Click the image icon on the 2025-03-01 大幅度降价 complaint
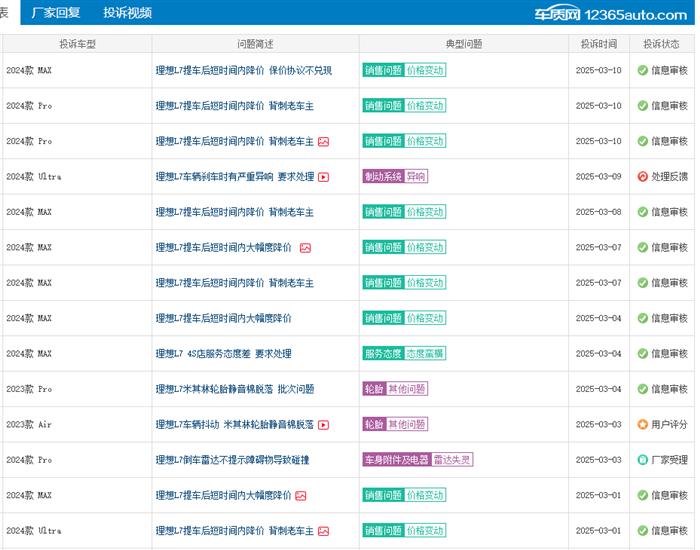700x550 pixels. pyautogui.click(x=301, y=496)
